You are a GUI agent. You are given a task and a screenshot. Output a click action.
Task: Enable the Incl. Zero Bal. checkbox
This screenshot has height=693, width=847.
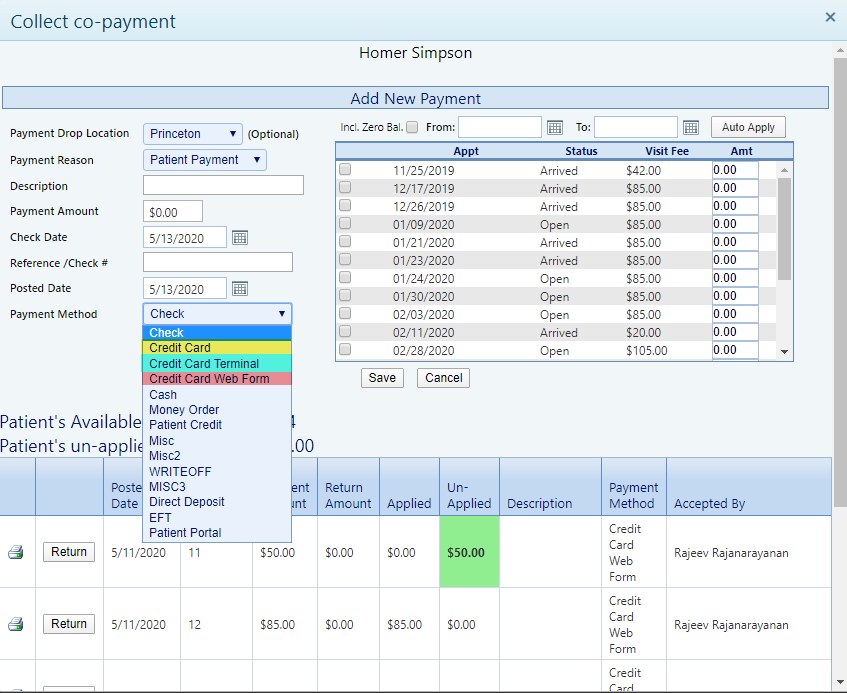(x=413, y=128)
